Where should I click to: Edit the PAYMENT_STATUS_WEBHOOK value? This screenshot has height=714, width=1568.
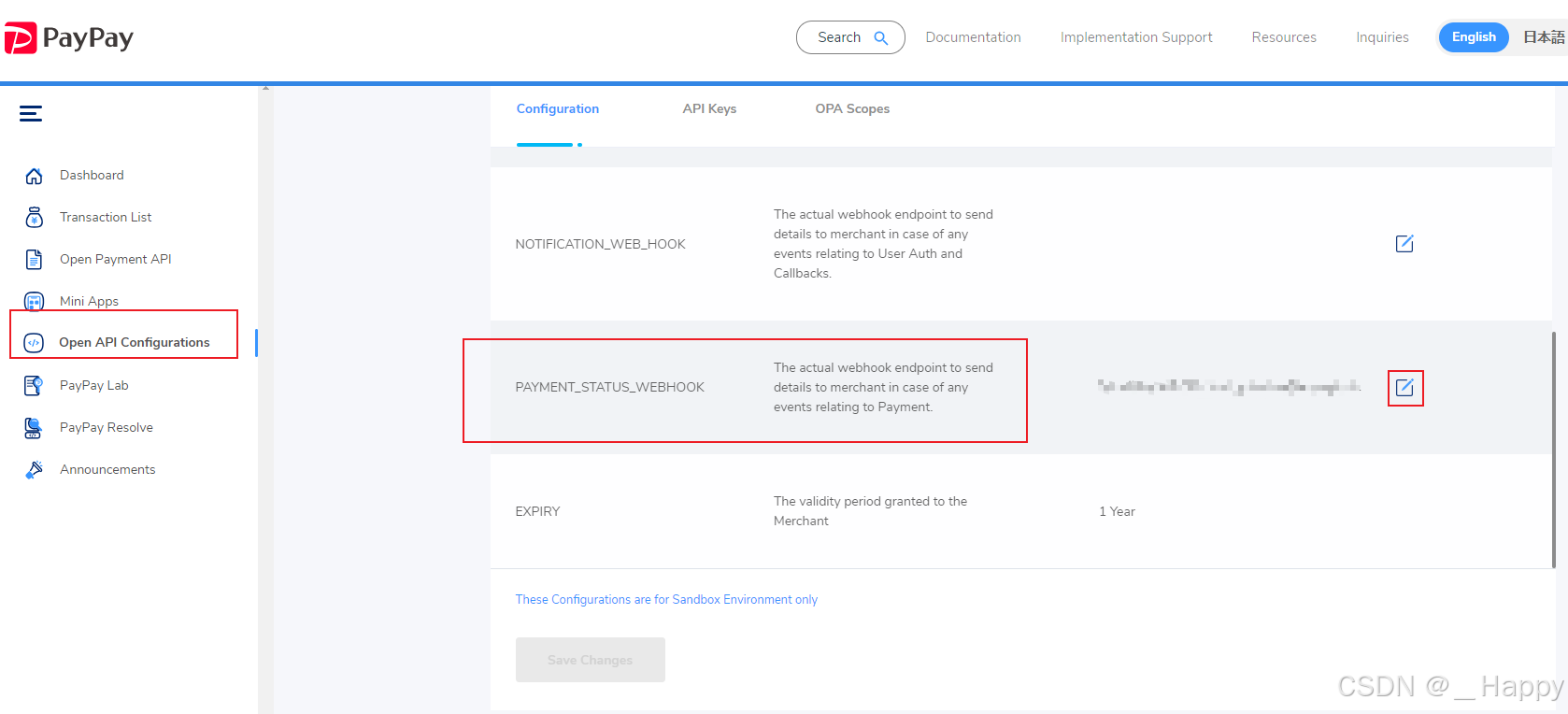[x=1404, y=388]
